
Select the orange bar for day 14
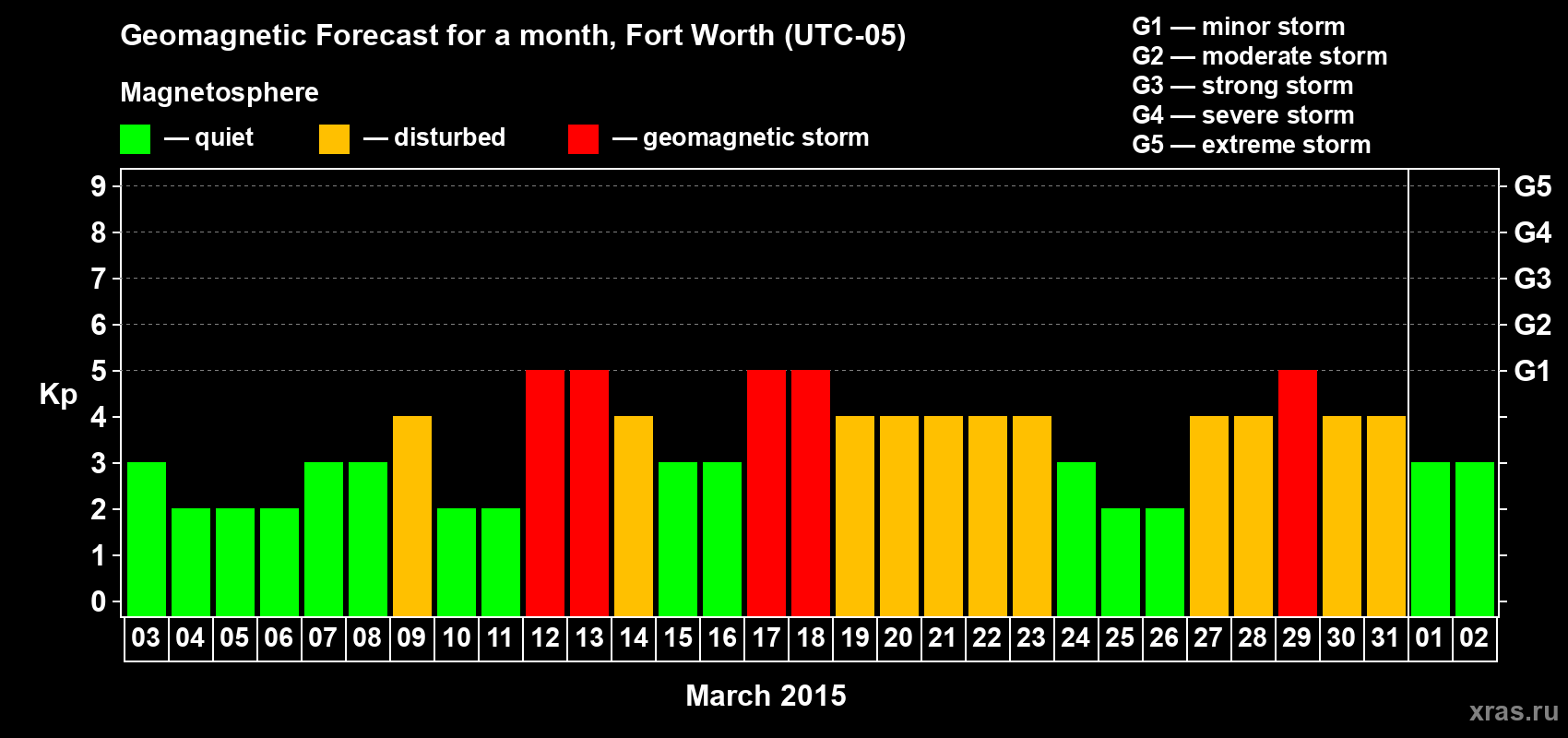tap(634, 516)
